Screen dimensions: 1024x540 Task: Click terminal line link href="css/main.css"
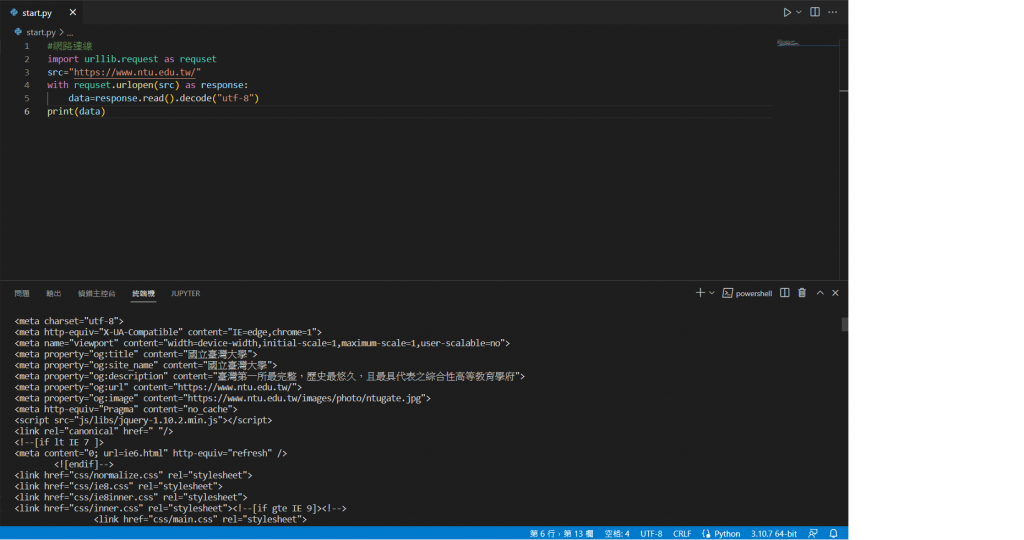pos(200,519)
